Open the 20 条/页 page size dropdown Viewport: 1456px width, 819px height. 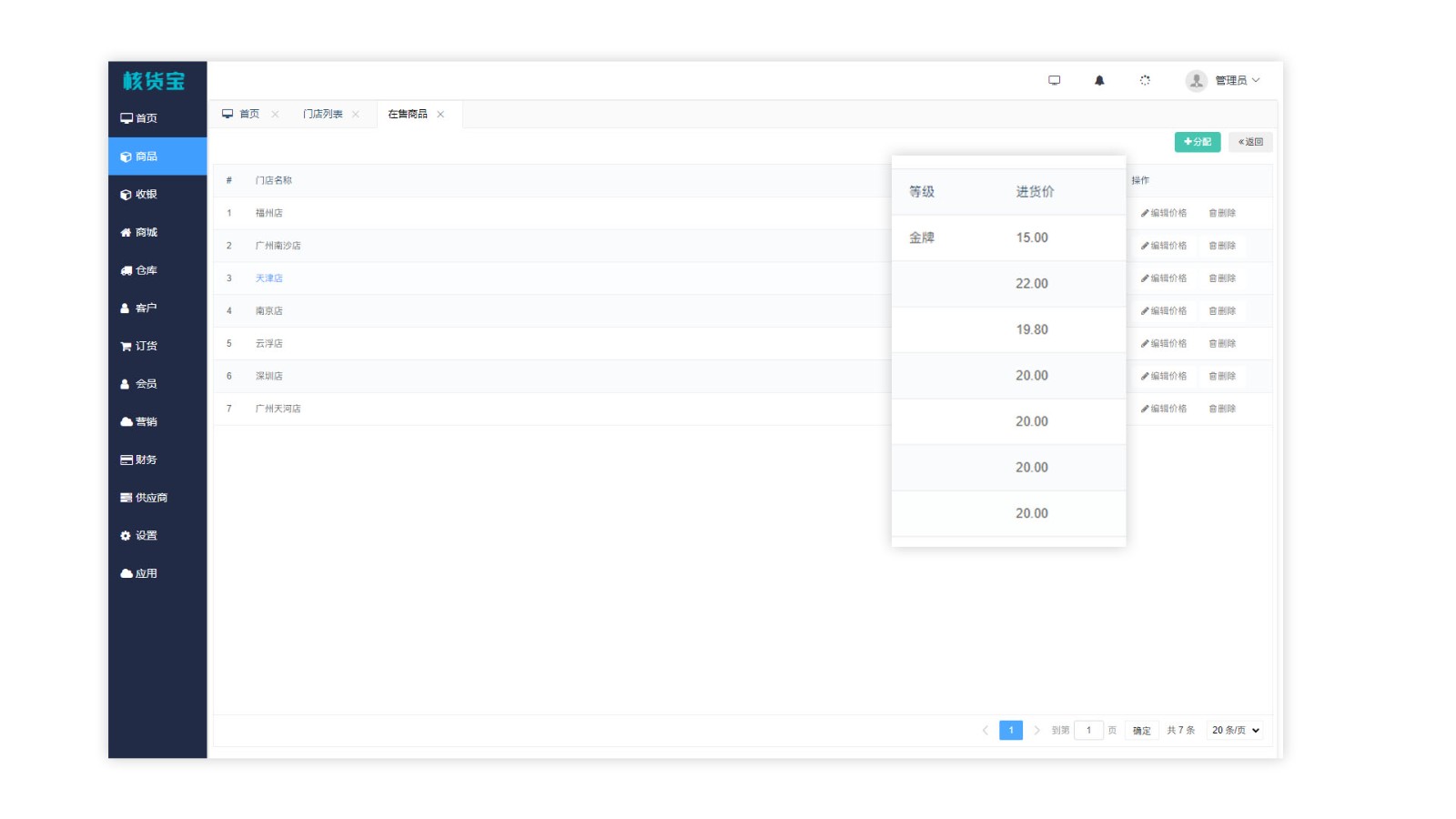(1235, 730)
